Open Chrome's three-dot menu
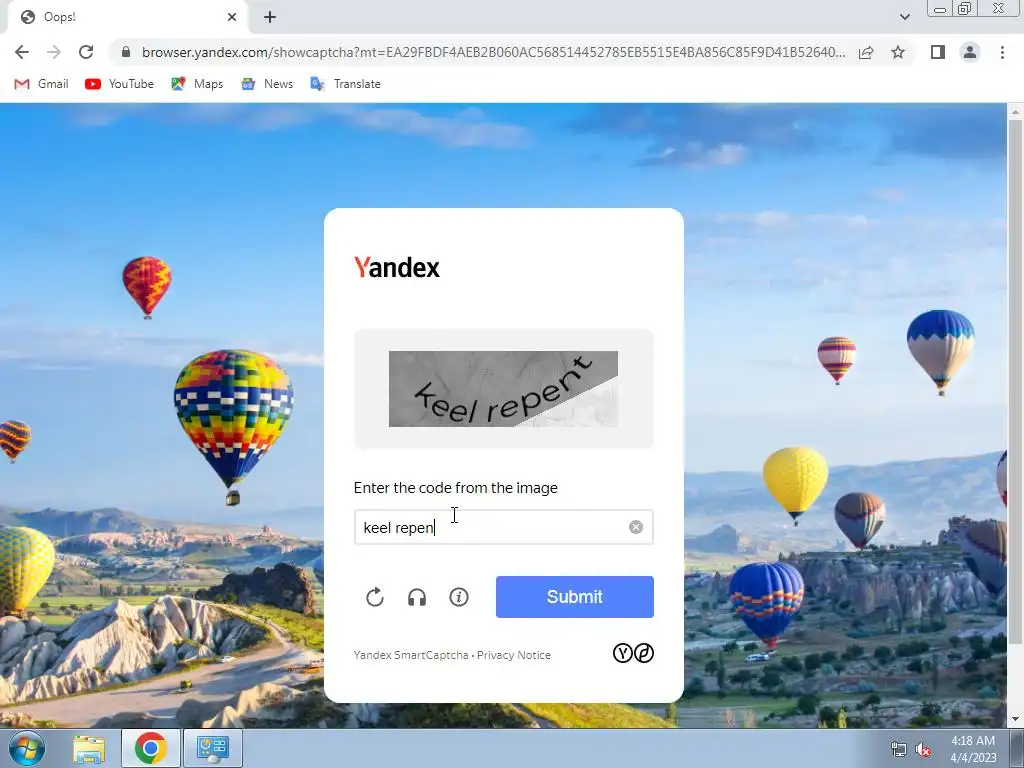Screen dimensions: 1024x768 (x=1002, y=52)
